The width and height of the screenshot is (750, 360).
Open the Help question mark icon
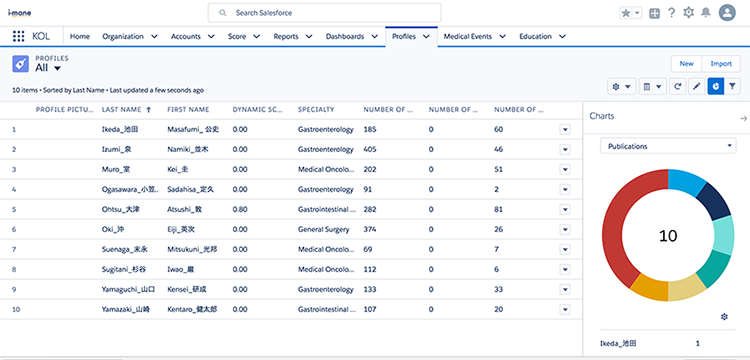672,13
